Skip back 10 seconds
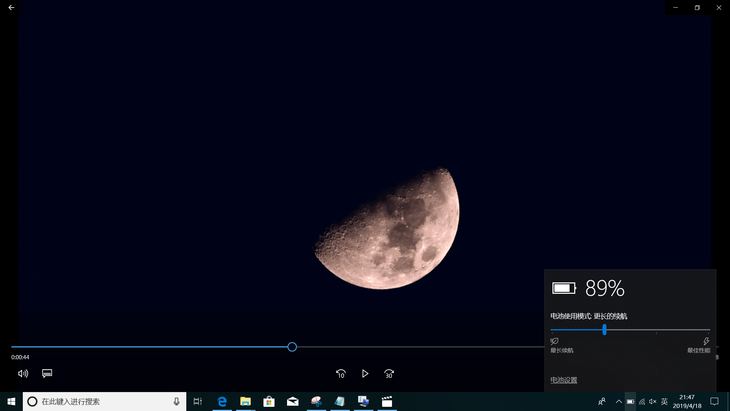The width and height of the screenshot is (730, 411). pyautogui.click(x=340, y=373)
